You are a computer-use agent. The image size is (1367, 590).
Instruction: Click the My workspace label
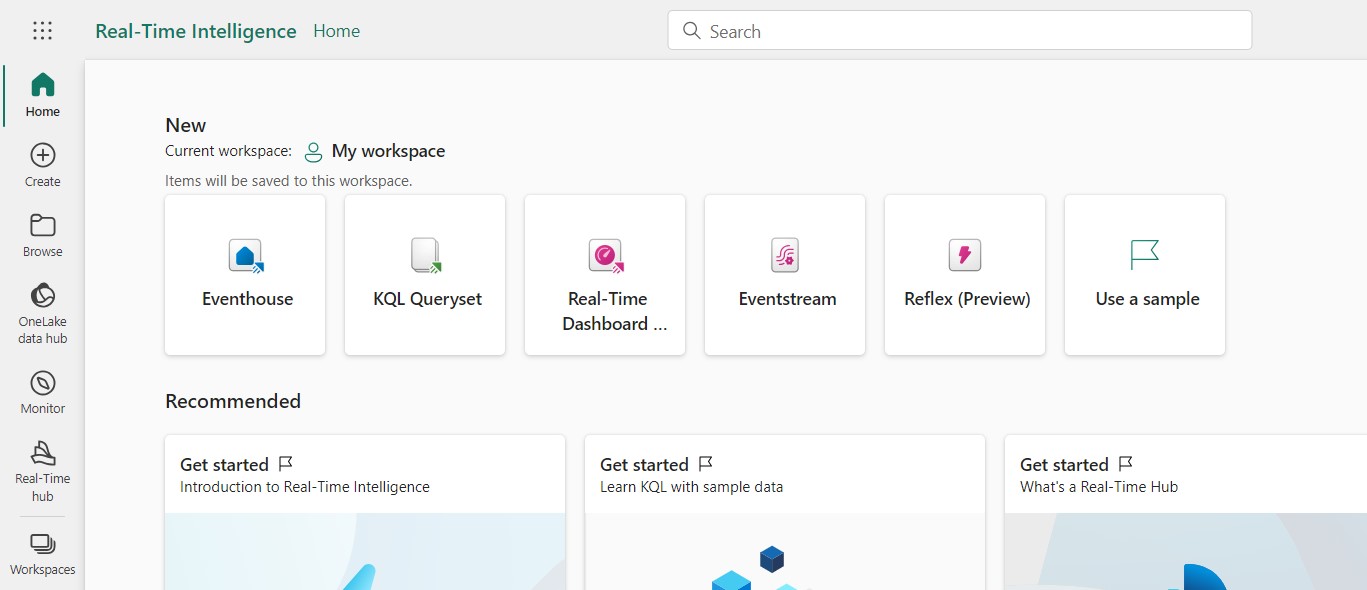388,151
